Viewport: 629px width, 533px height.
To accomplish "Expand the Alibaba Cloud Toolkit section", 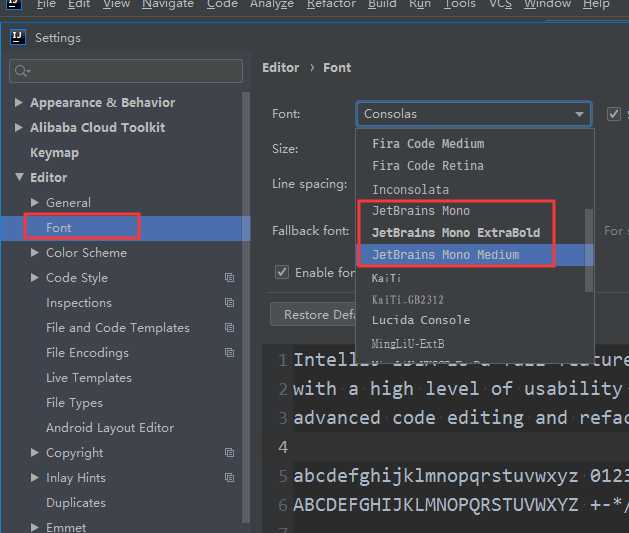I will 19,128.
